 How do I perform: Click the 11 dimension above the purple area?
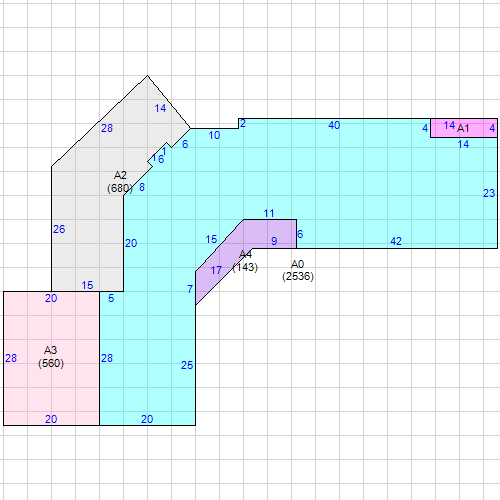[x=269, y=213]
